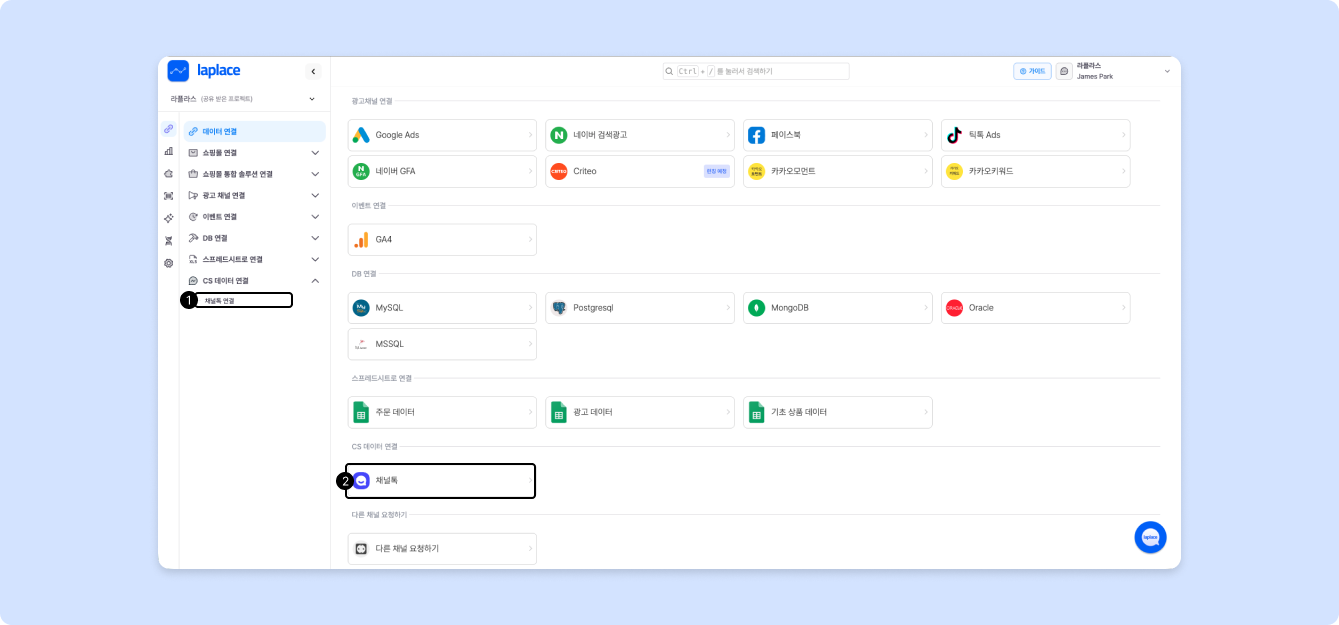The height and width of the screenshot is (625, 1339).
Task: Collapse the sidebar with the arrow button
Action: (x=313, y=71)
